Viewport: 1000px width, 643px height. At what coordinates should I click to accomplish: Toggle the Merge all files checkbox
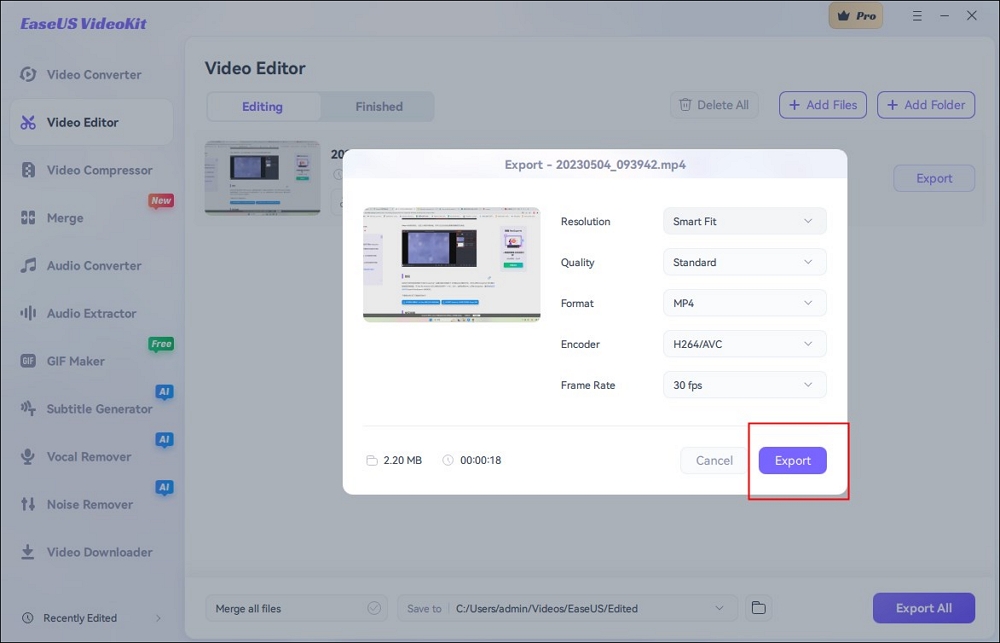(x=374, y=608)
